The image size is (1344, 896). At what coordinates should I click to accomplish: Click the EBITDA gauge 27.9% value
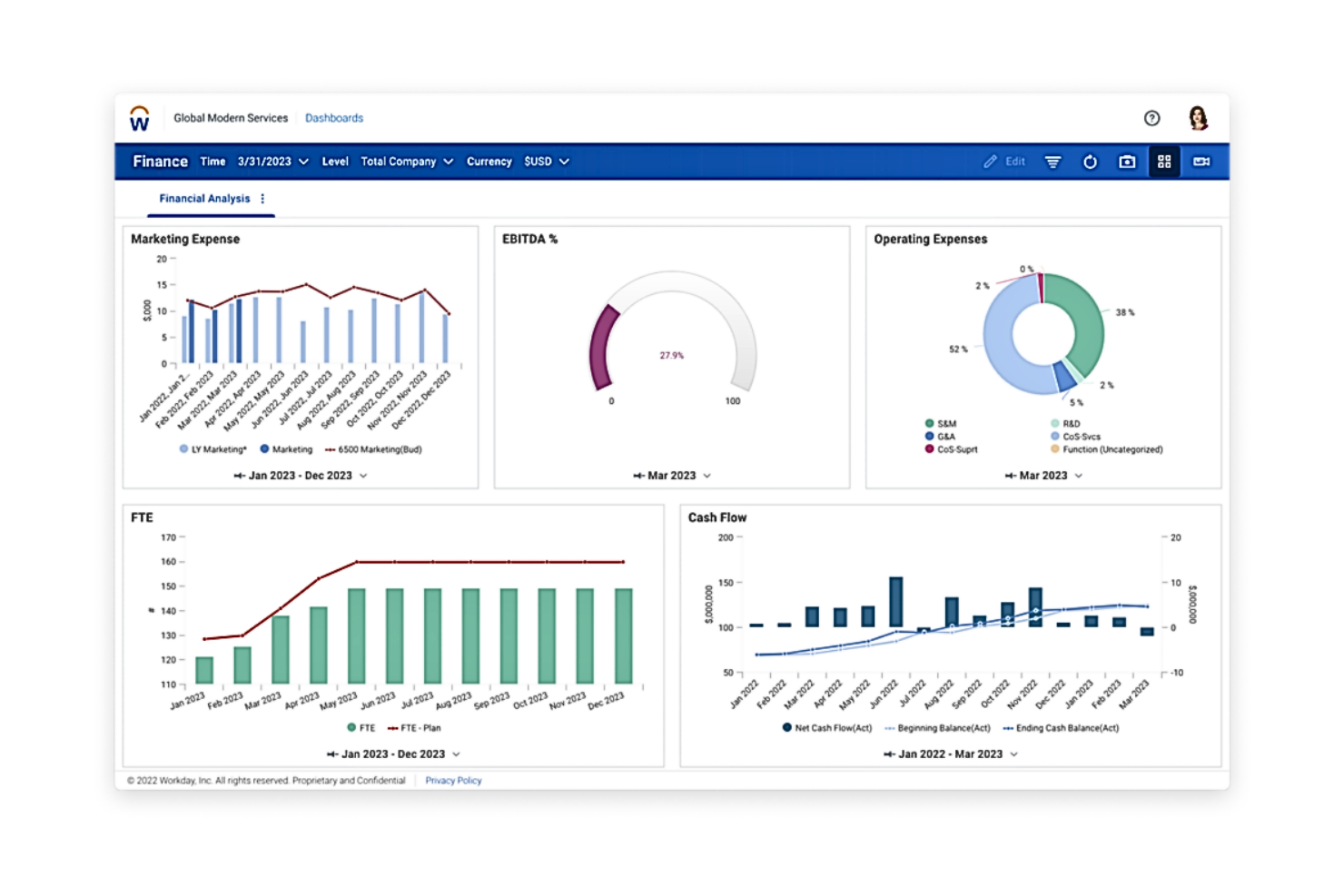[672, 356]
